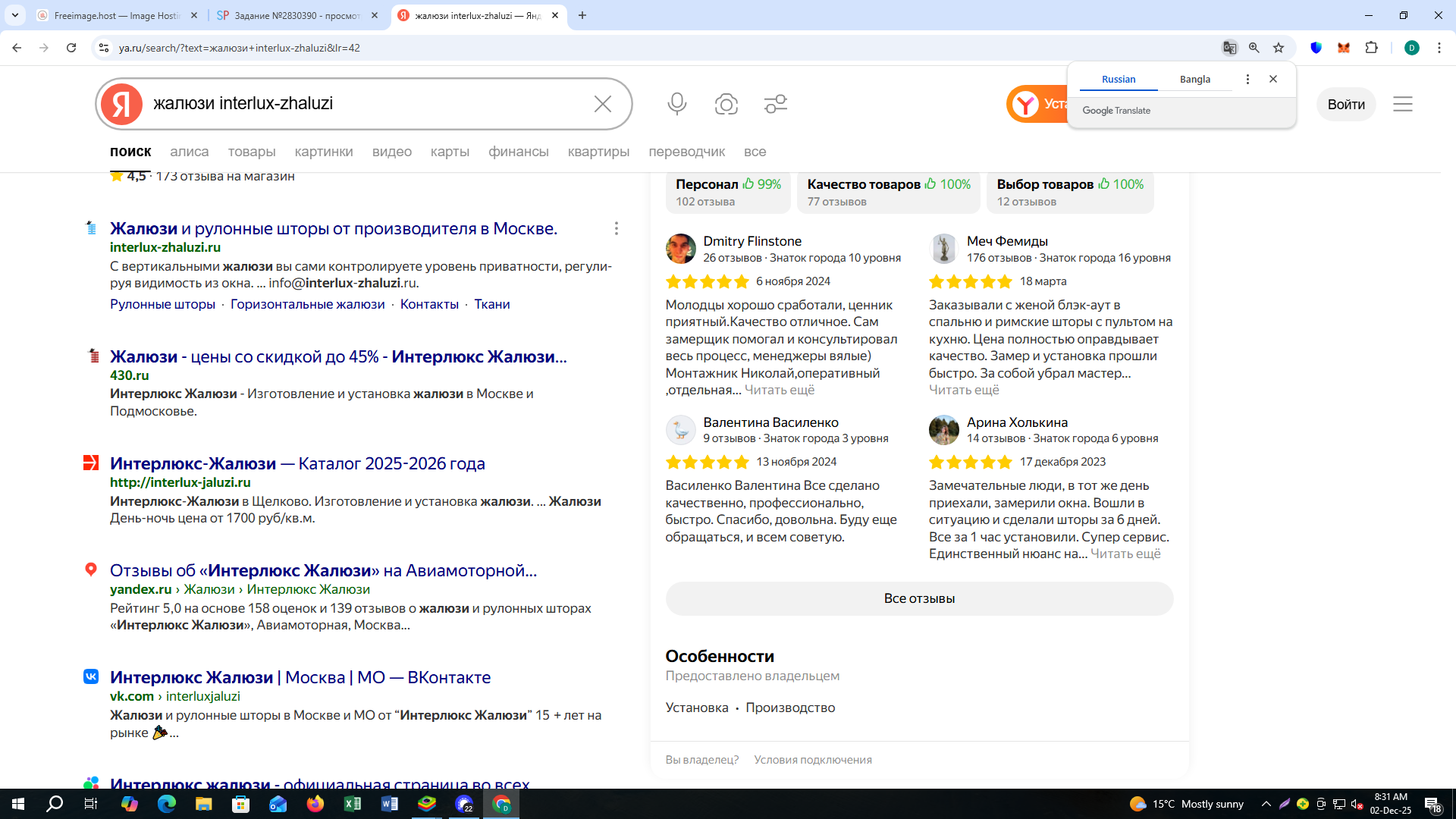Open Yandex hamburger menu
Screen dimensions: 1456x819
pos(1402,104)
